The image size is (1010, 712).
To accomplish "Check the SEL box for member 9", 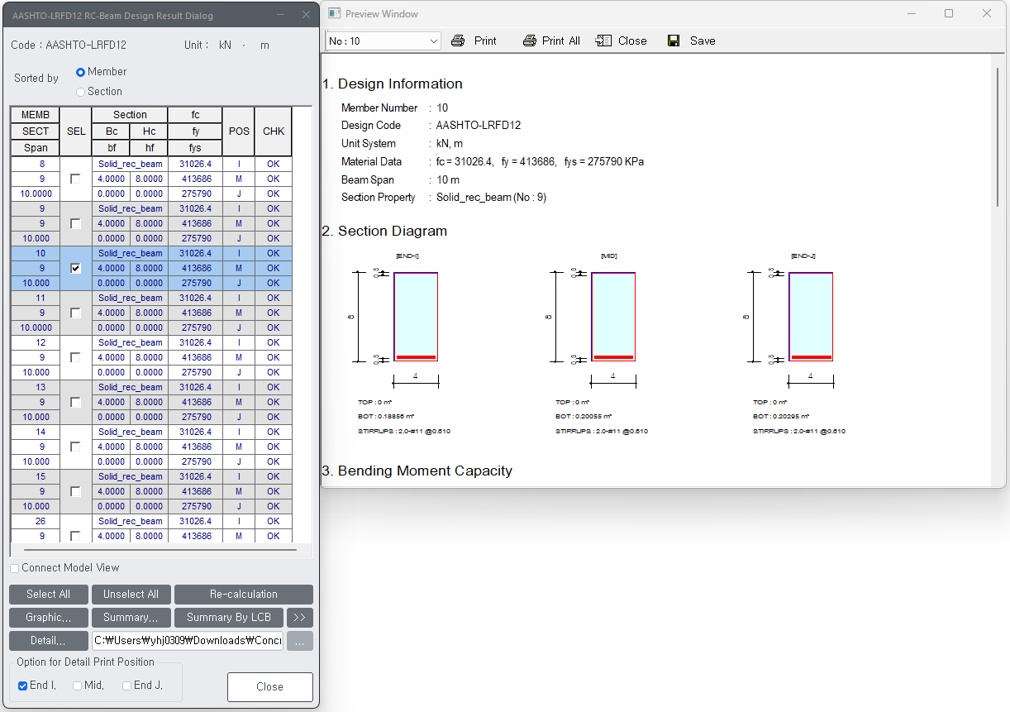I will (x=75, y=224).
